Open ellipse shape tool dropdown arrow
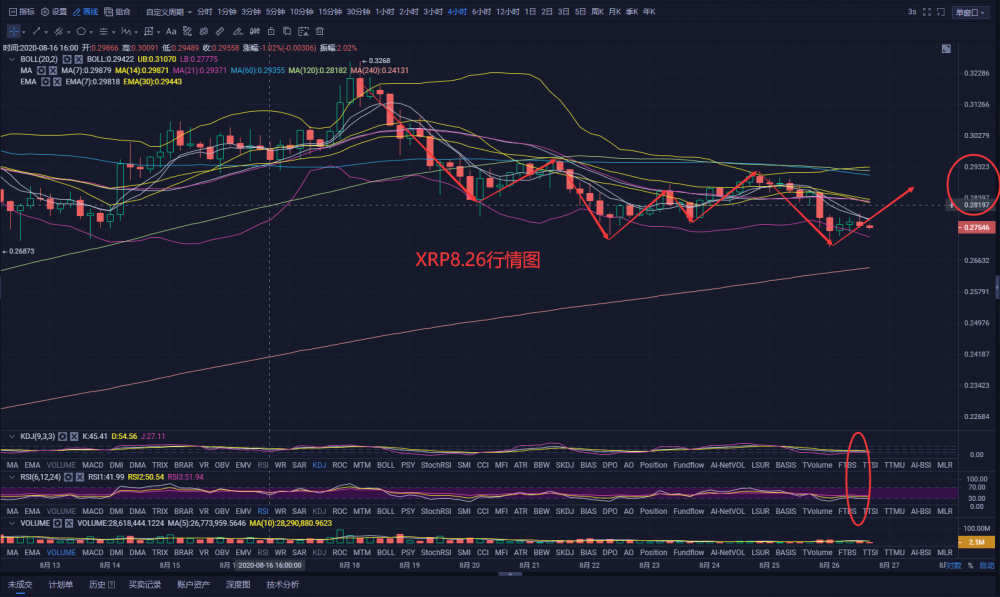This screenshot has width=1000, height=597. (91, 32)
